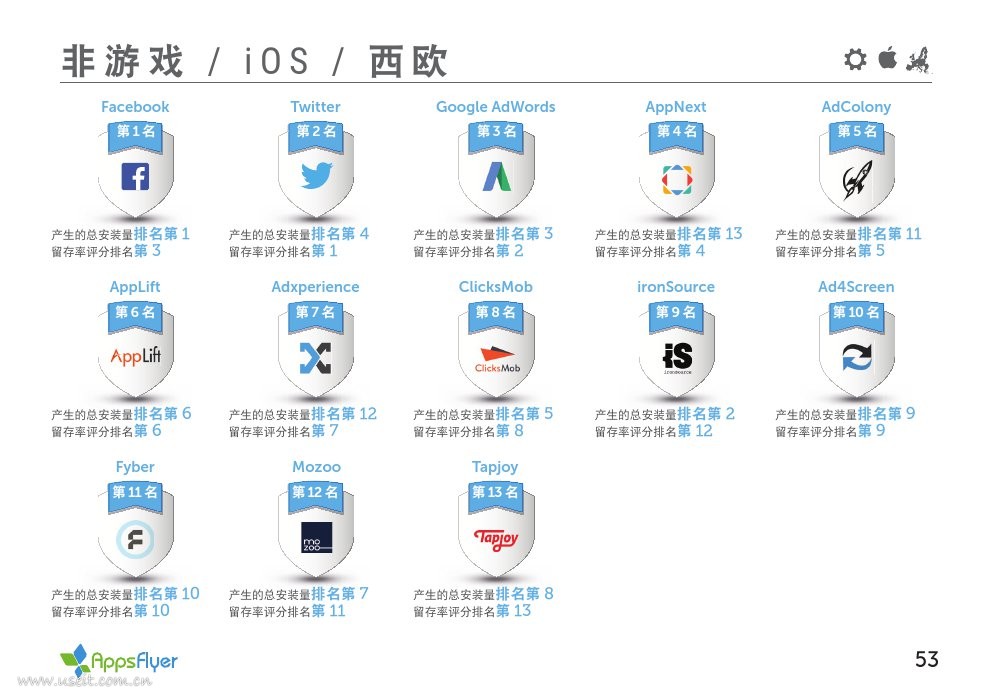The image size is (992, 699).
Task: Click the Europe map icon in header
Action: coord(918,59)
